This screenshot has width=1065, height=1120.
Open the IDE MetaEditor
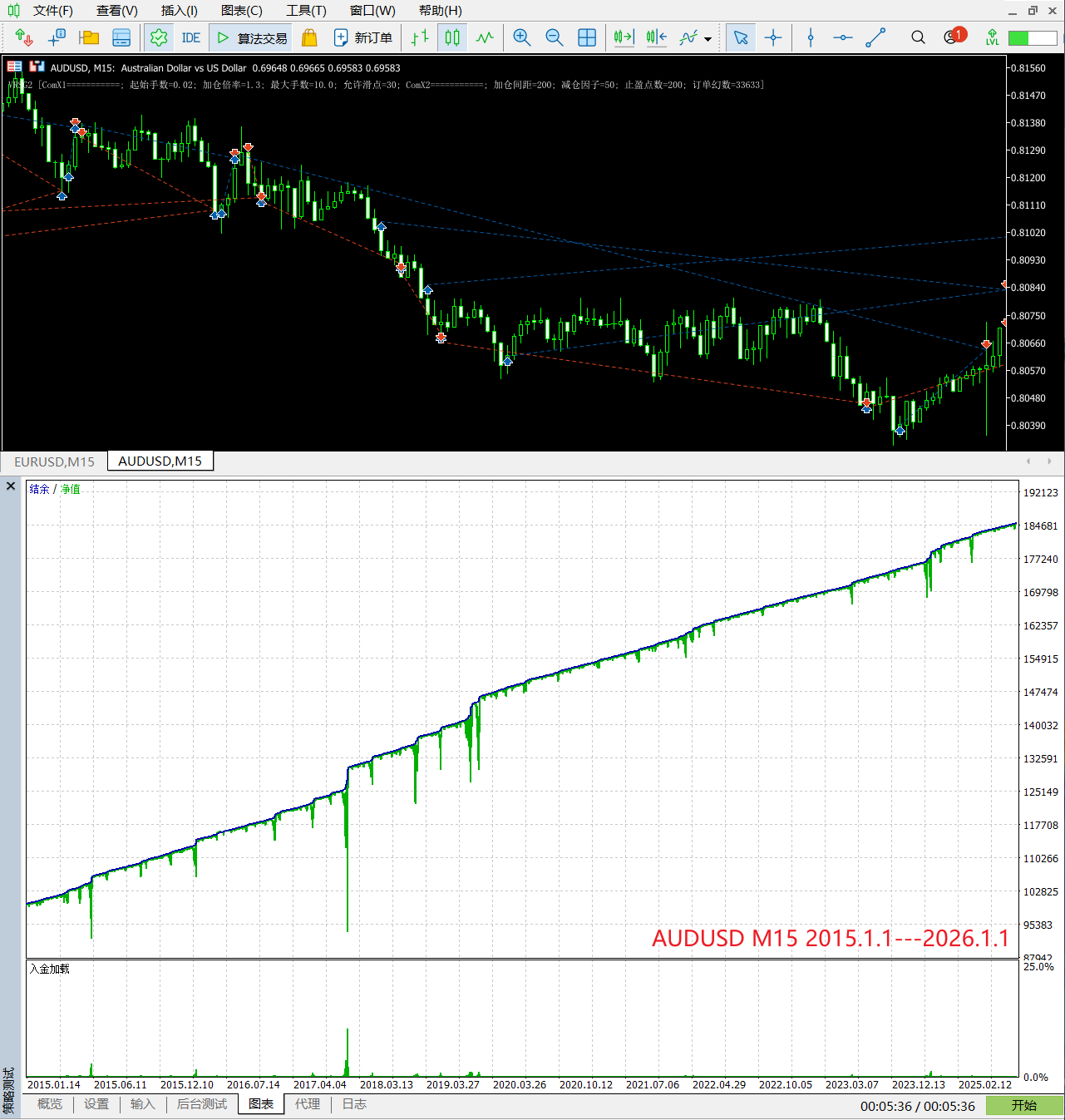pos(190,38)
